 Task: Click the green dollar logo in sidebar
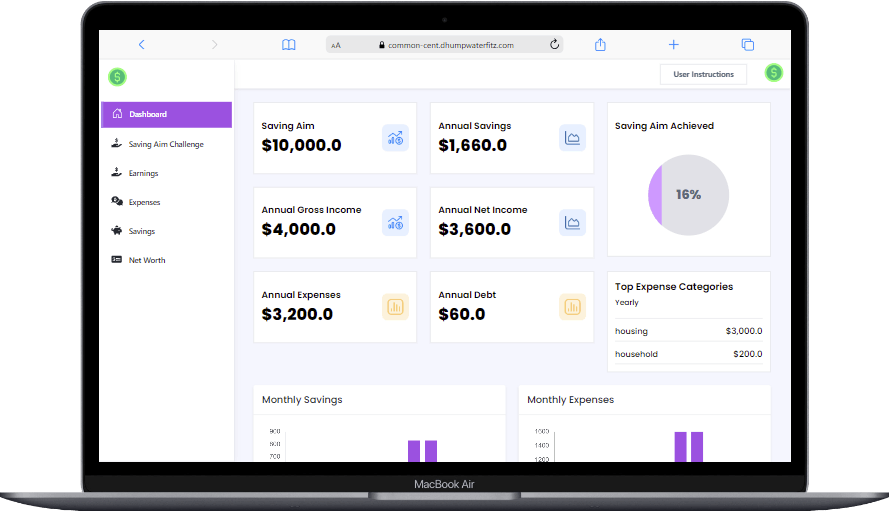pos(118,76)
